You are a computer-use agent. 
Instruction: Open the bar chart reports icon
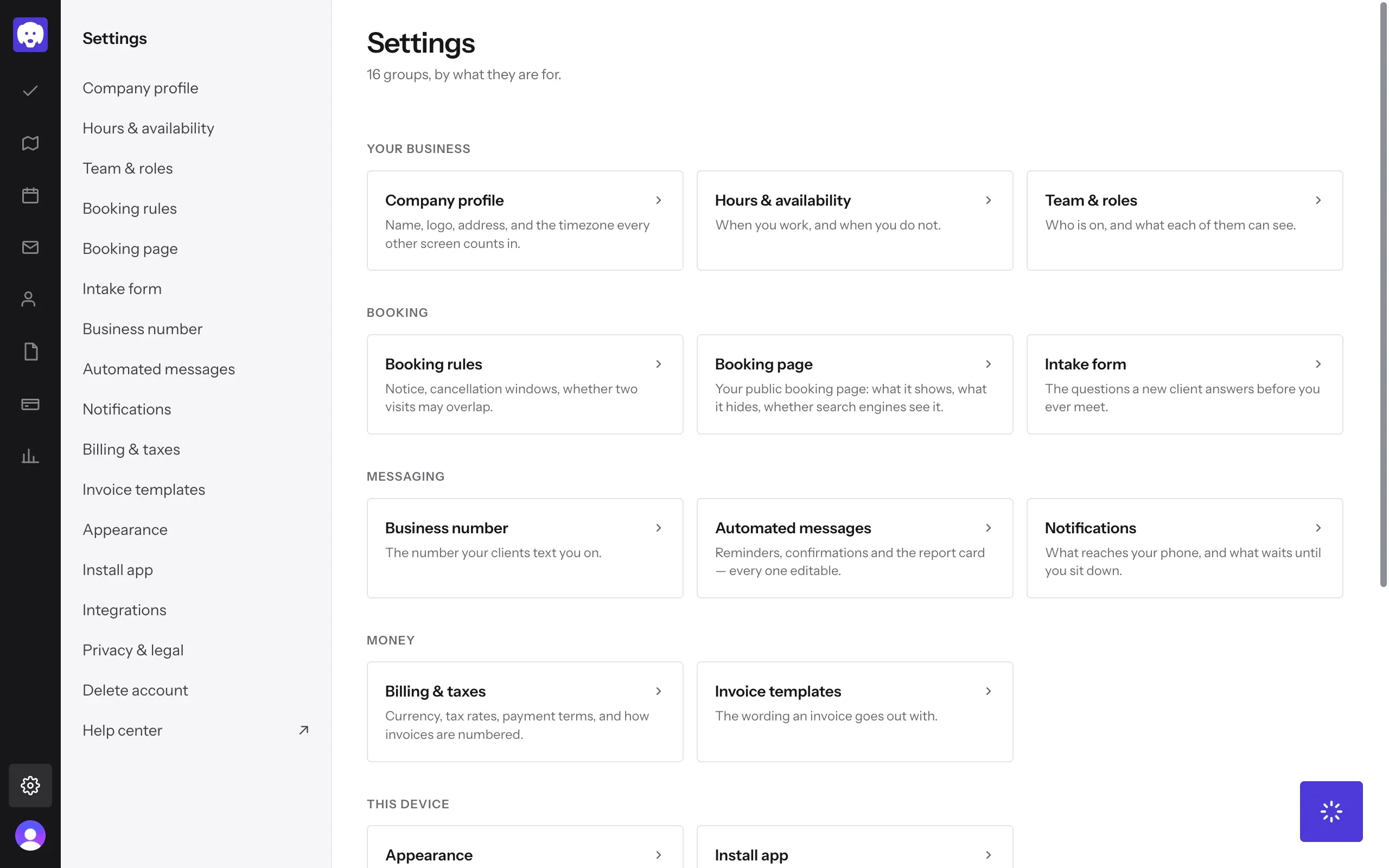click(30, 456)
